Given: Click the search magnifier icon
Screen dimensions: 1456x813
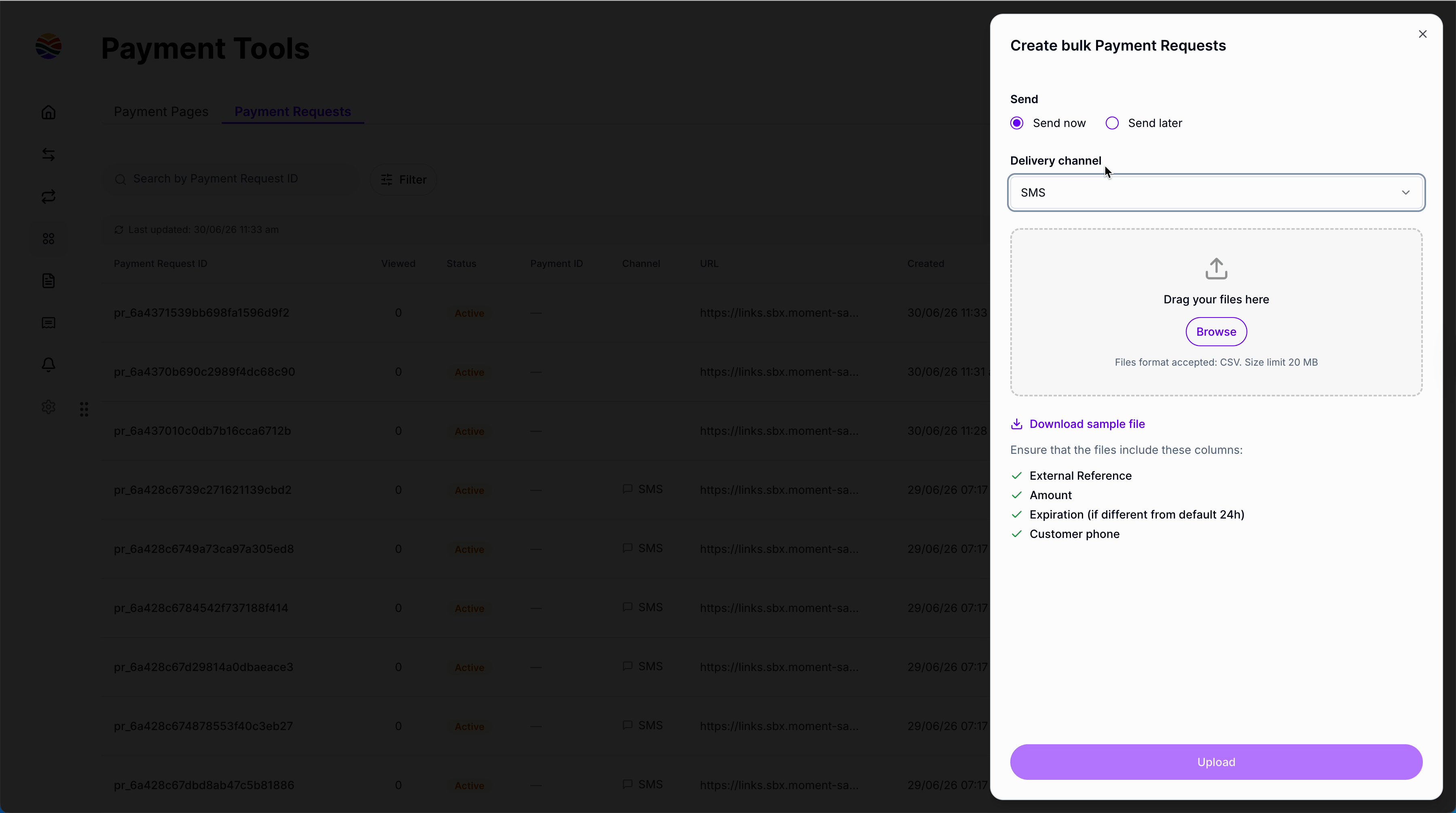Looking at the screenshot, I should click(x=121, y=179).
